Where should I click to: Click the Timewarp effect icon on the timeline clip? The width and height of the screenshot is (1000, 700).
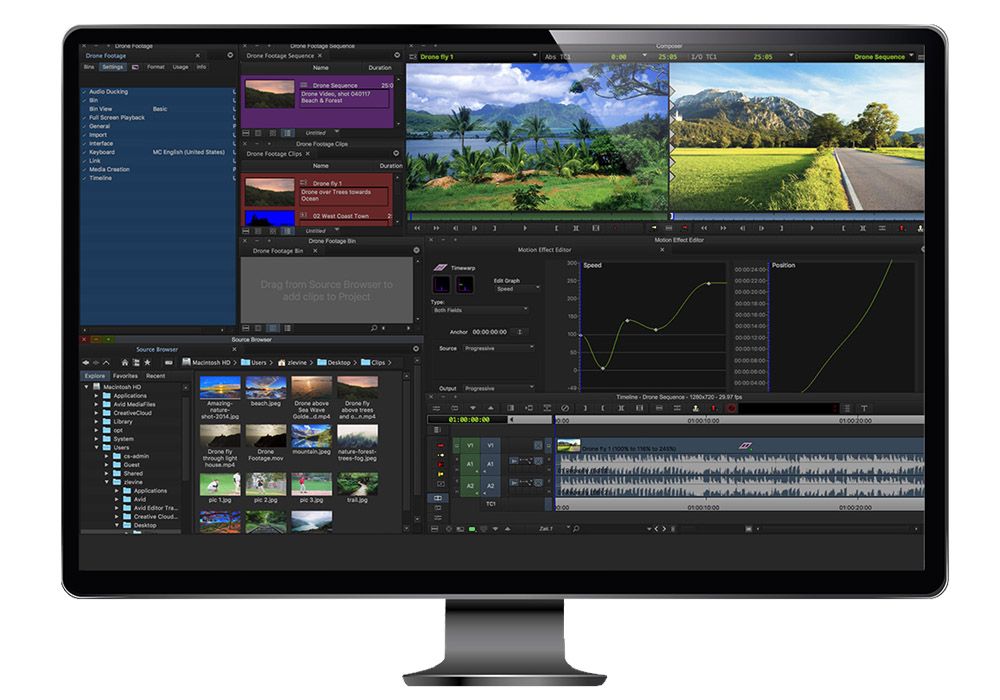[x=744, y=446]
